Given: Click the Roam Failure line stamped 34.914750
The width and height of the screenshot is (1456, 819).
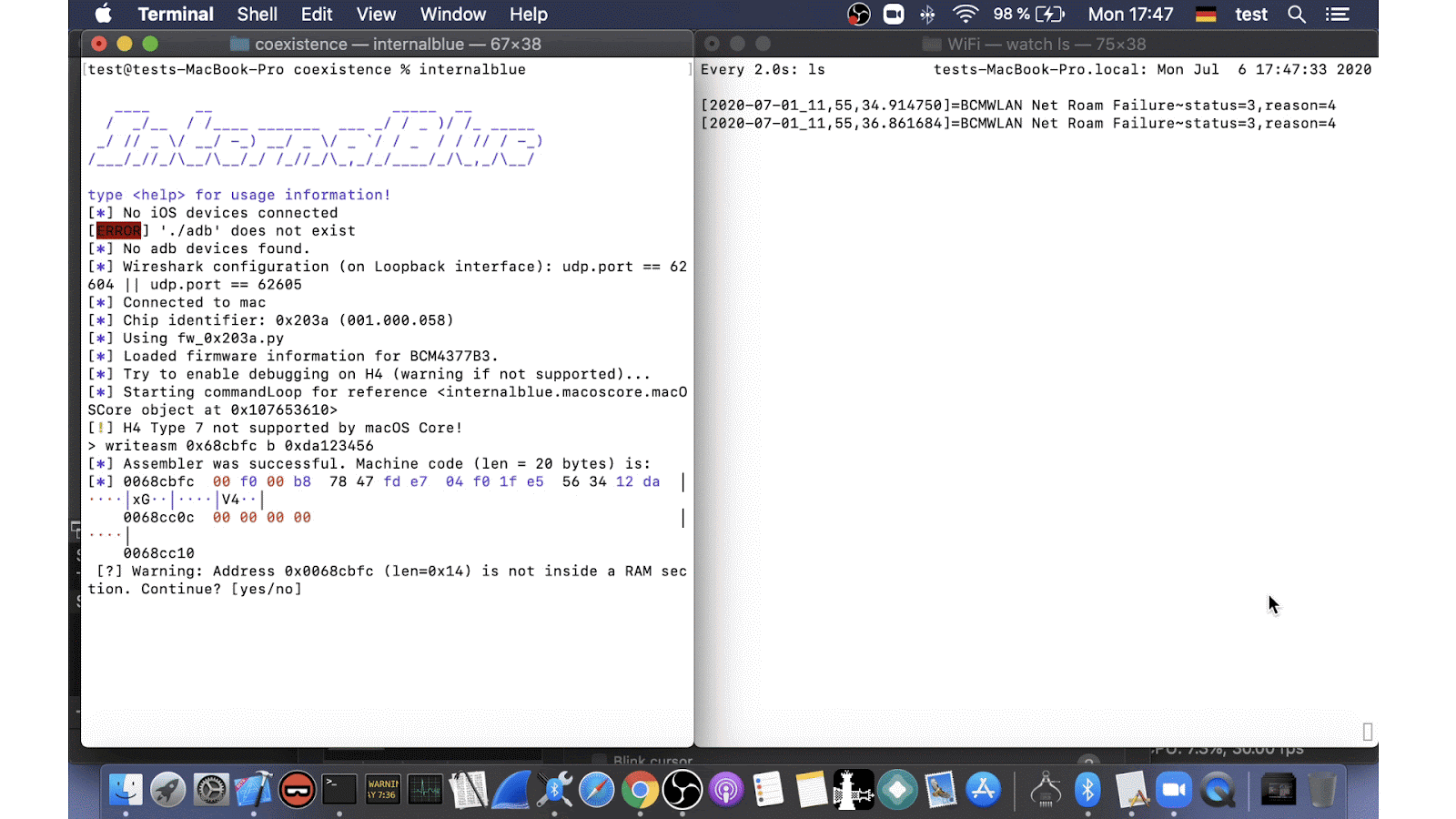Looking at the screenshot, I should click(1018, 106).
